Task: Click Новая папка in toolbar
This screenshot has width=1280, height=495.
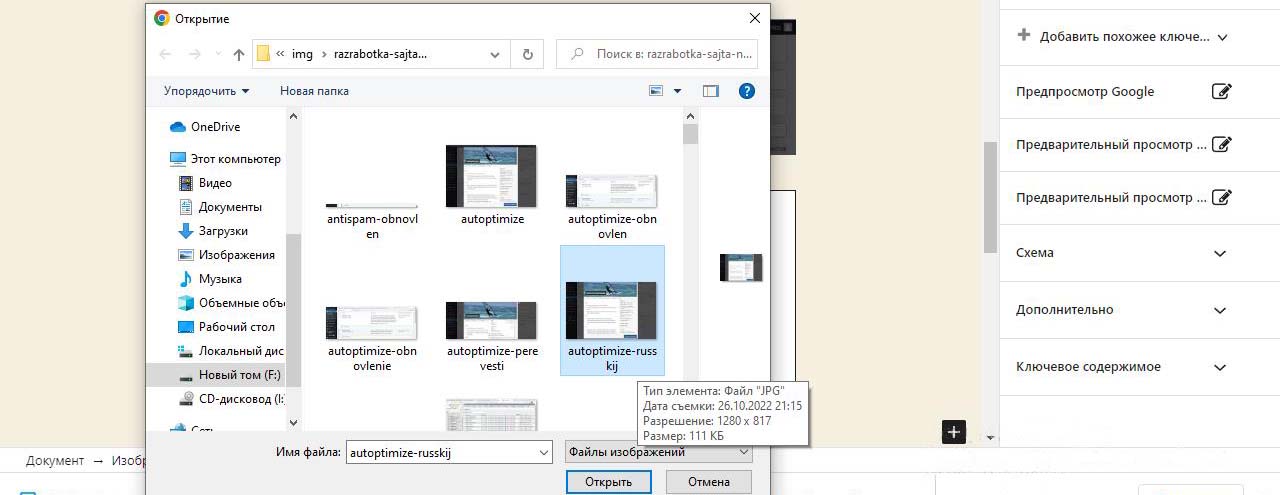Action: point(314,91)
